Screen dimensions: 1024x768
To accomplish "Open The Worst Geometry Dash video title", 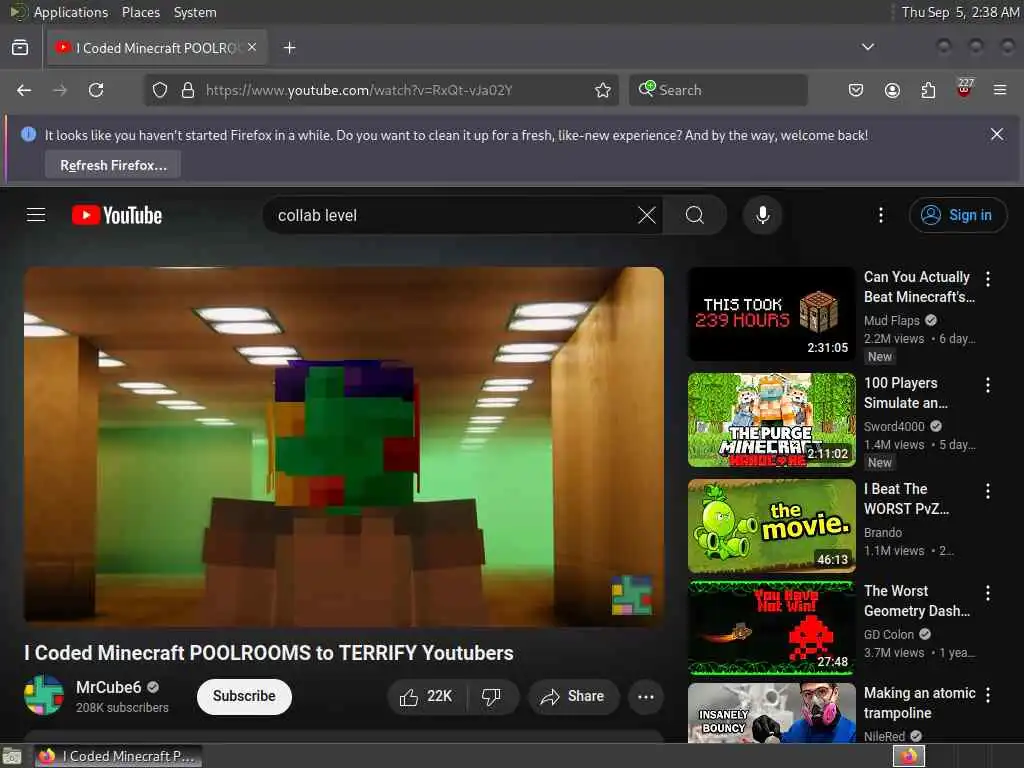I will [917, 600].
